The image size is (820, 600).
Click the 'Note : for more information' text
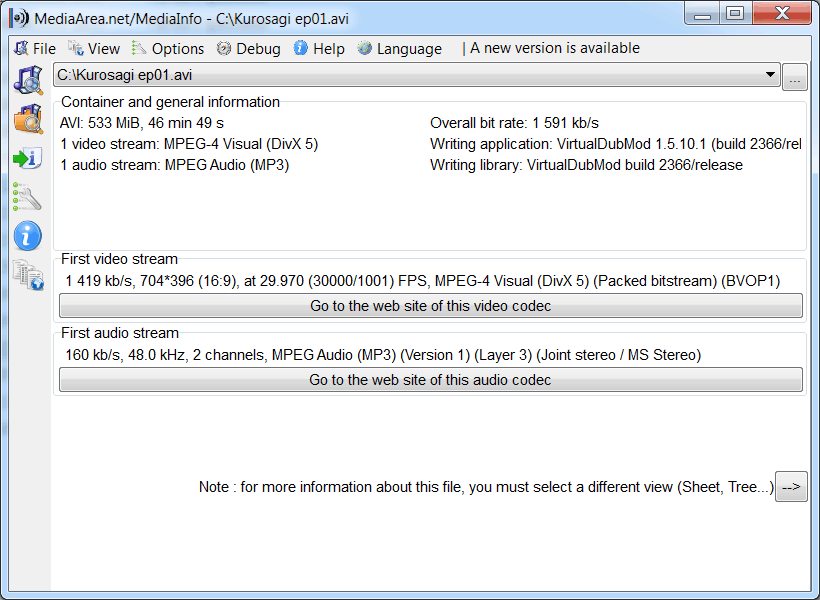(x=486, y=487)
